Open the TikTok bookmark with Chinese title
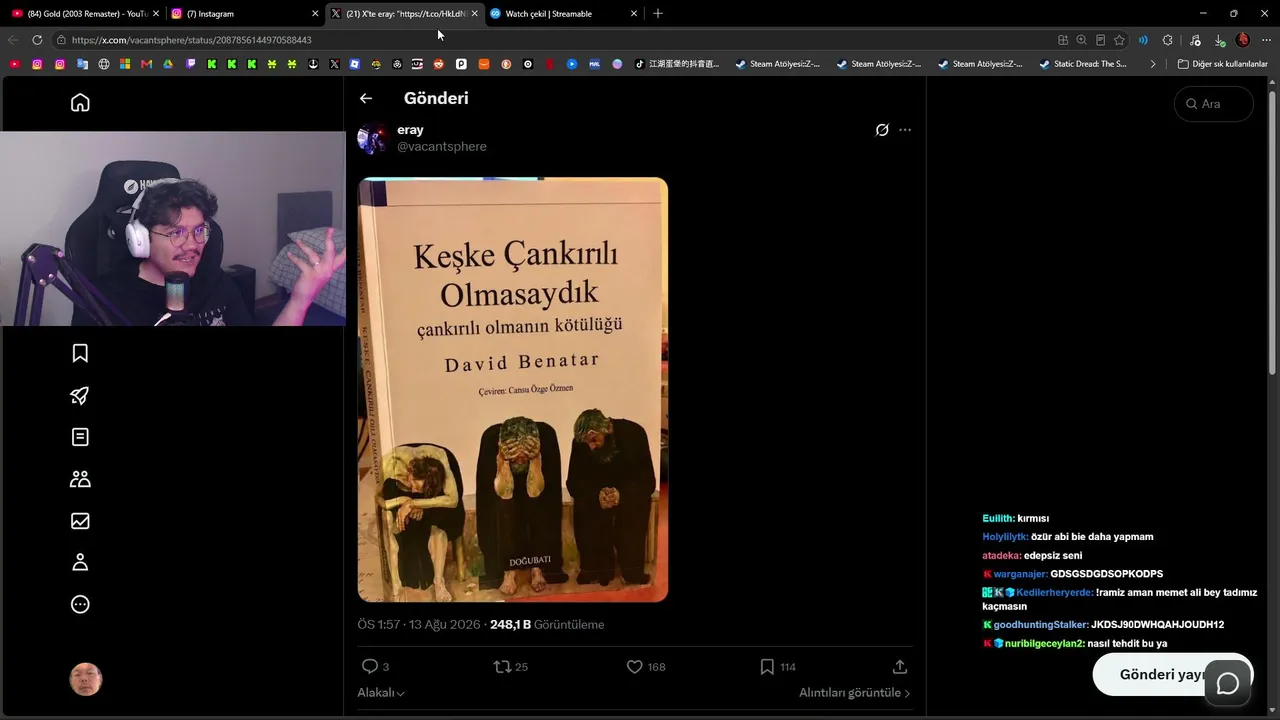Screen dimensions: 1280x720 point(676,64)
